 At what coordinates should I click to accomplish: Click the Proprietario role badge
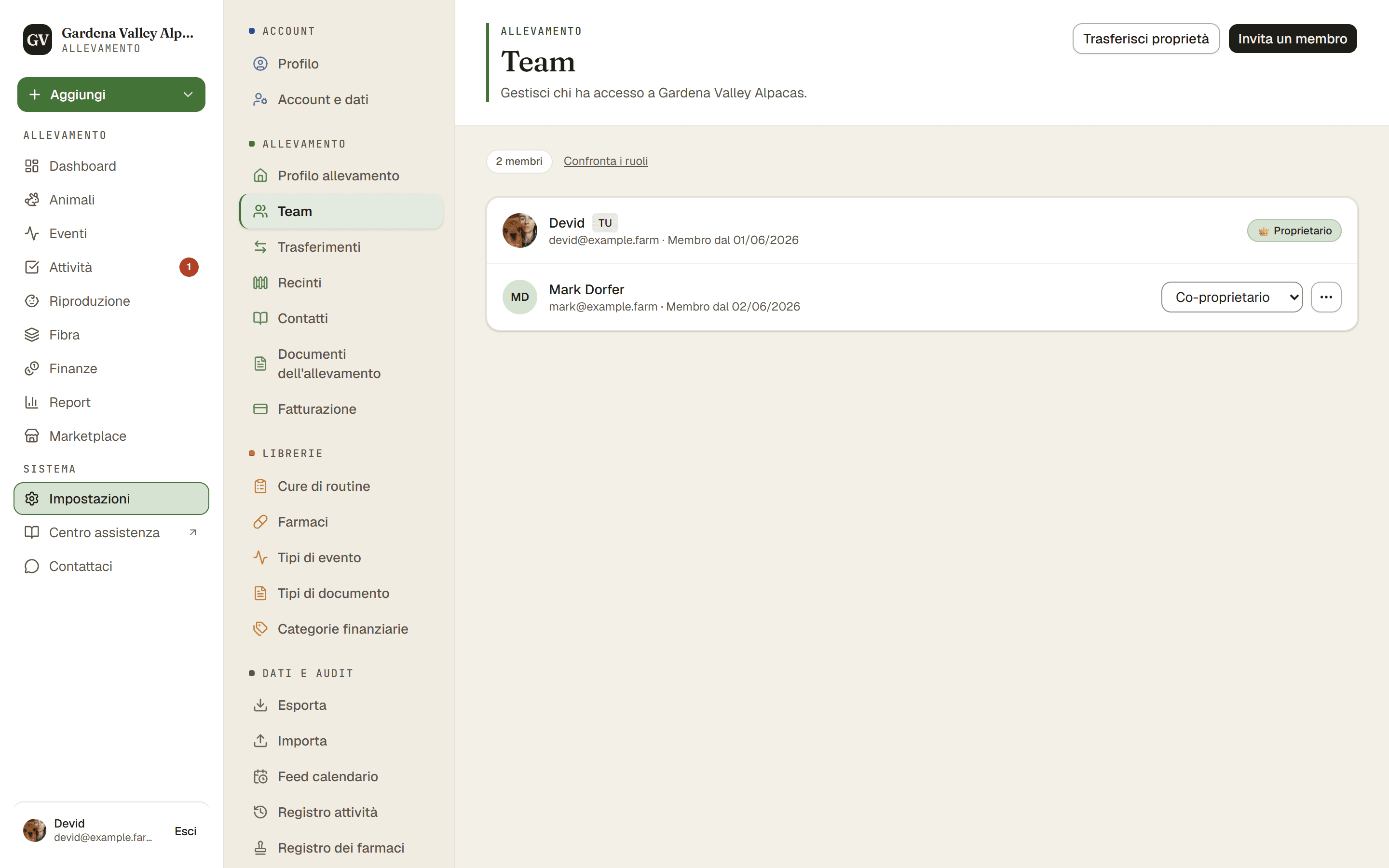point(1294,231)
